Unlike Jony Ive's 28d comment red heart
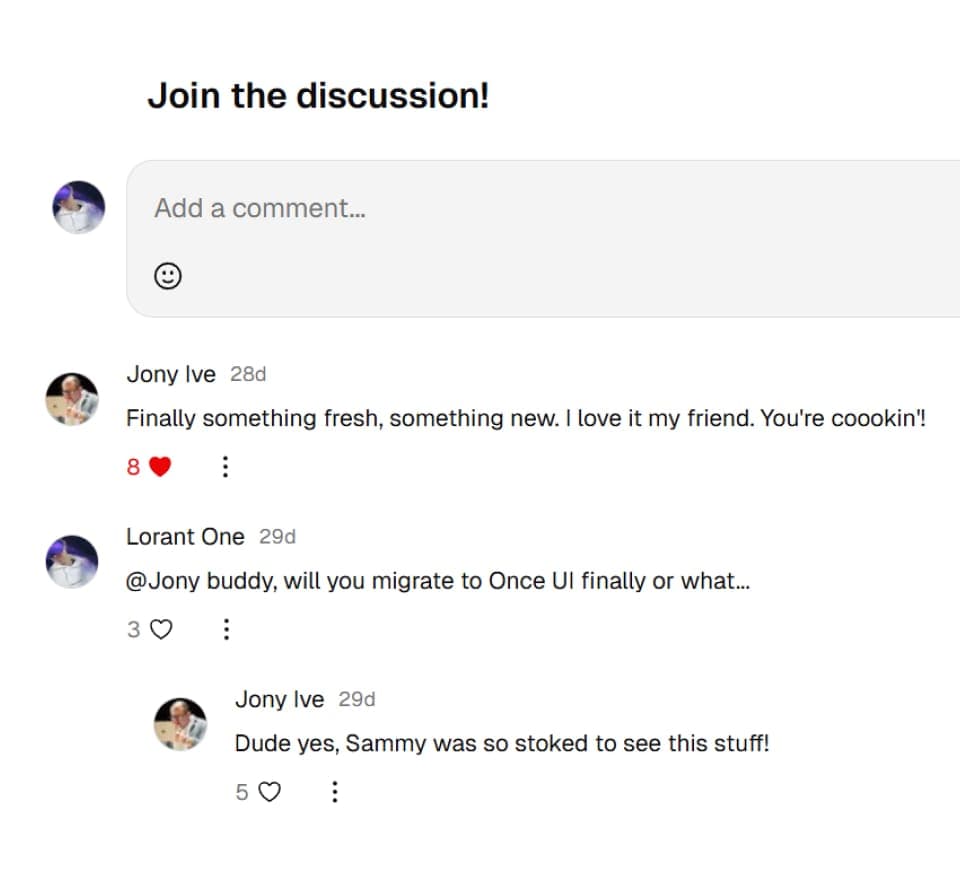The width and height of the screenshot is (960, 880). [160, 467]
